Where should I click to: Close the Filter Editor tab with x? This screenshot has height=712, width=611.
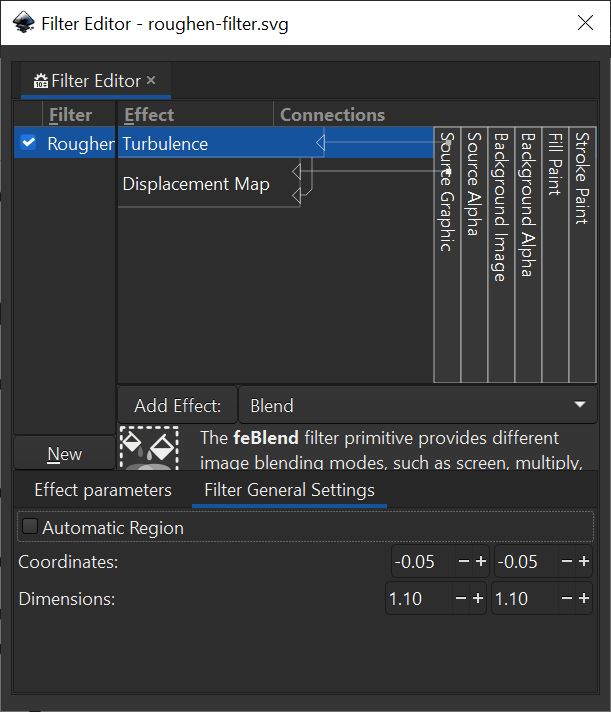tap(151, 80)
